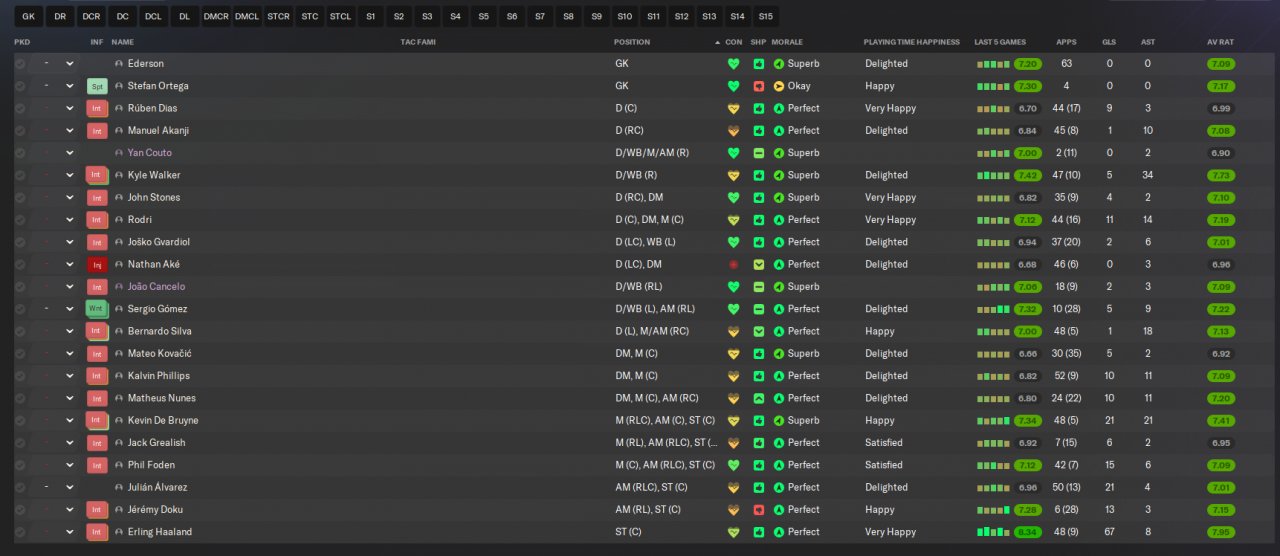The width and height of the screenshot is (1280, 556).
Task: Click João Cancelo's Int status badge
Action: (x=97, y=287)
